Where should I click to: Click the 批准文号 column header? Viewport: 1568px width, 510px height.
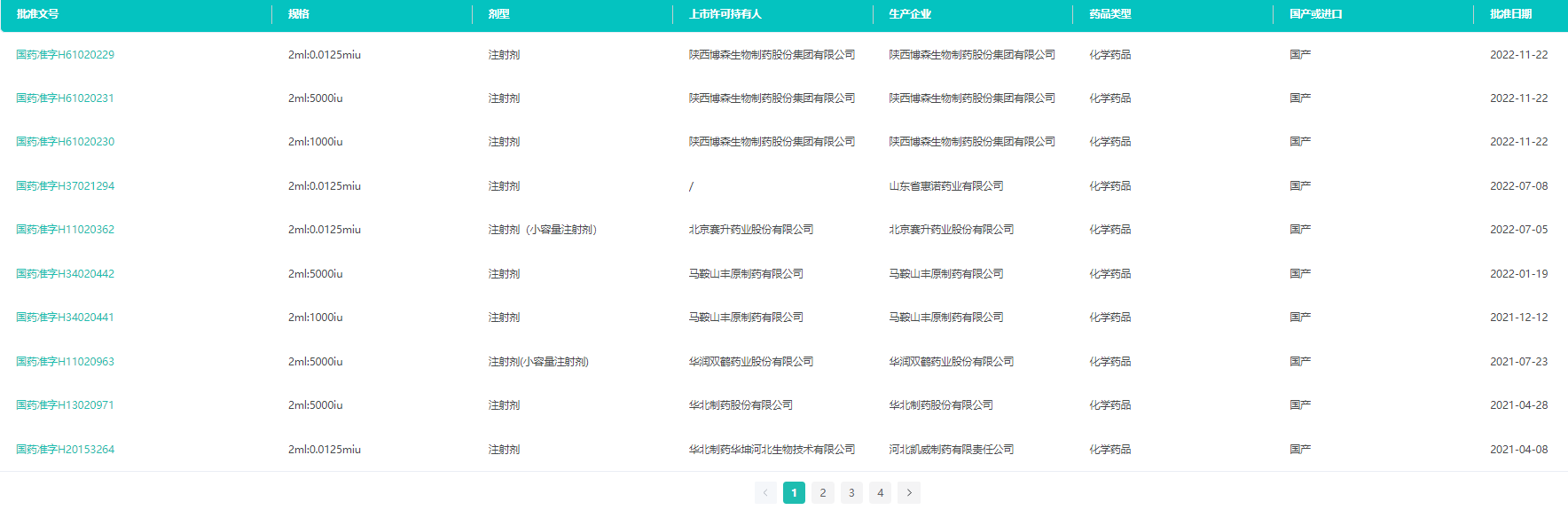coord(37,14)
